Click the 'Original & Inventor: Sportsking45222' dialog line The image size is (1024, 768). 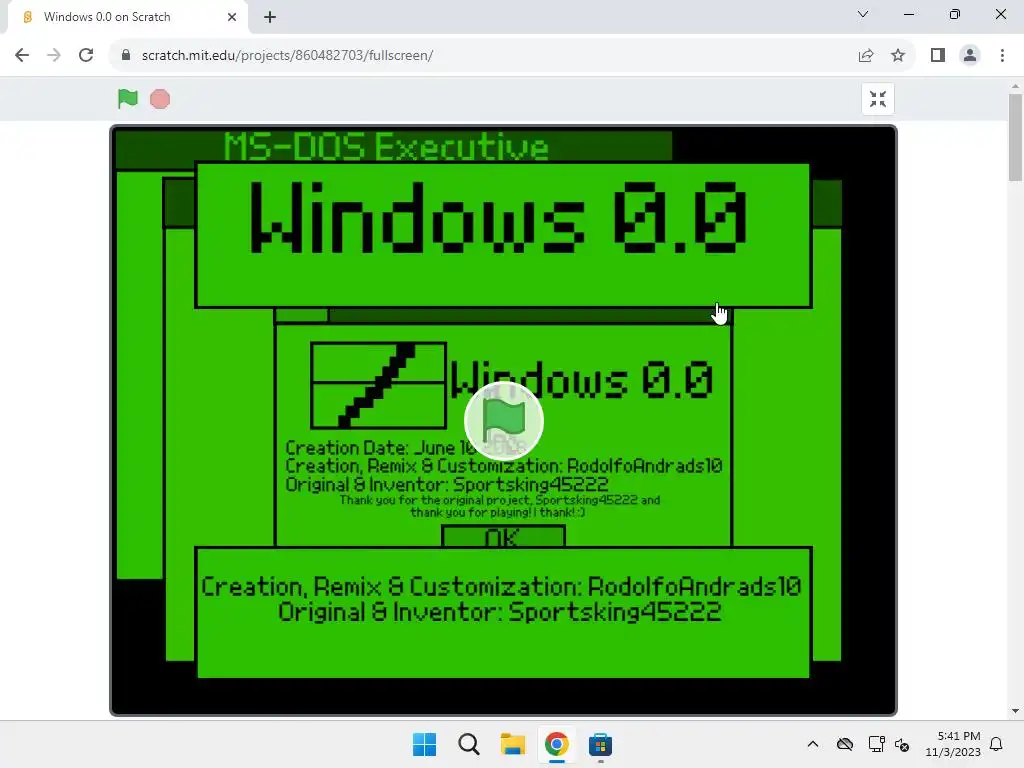tap(447, 485)
